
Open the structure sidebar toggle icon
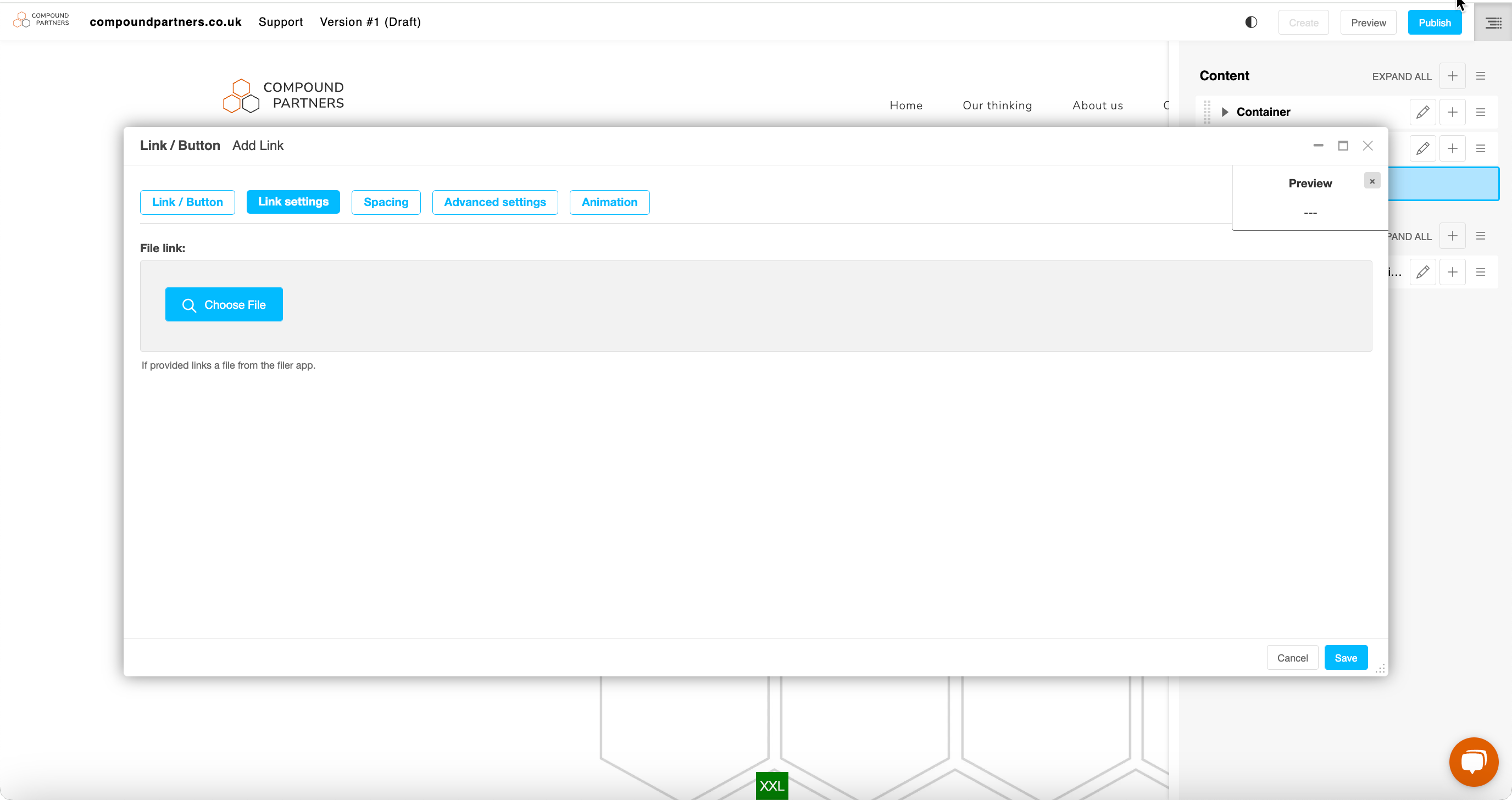pyautogui.click(x=1493, y=23)
